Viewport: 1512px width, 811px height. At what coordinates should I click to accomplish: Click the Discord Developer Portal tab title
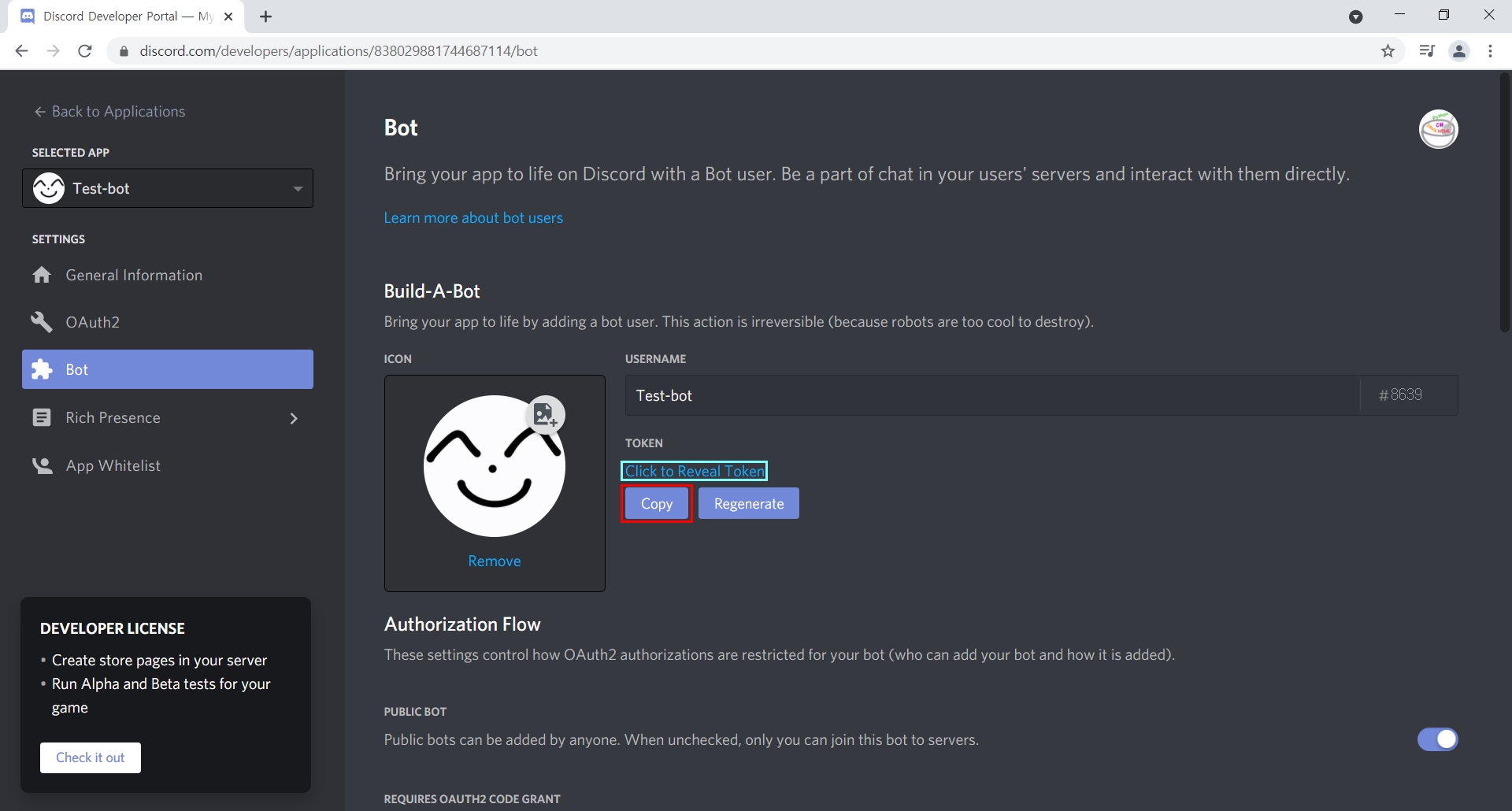[x=128, y=17]
